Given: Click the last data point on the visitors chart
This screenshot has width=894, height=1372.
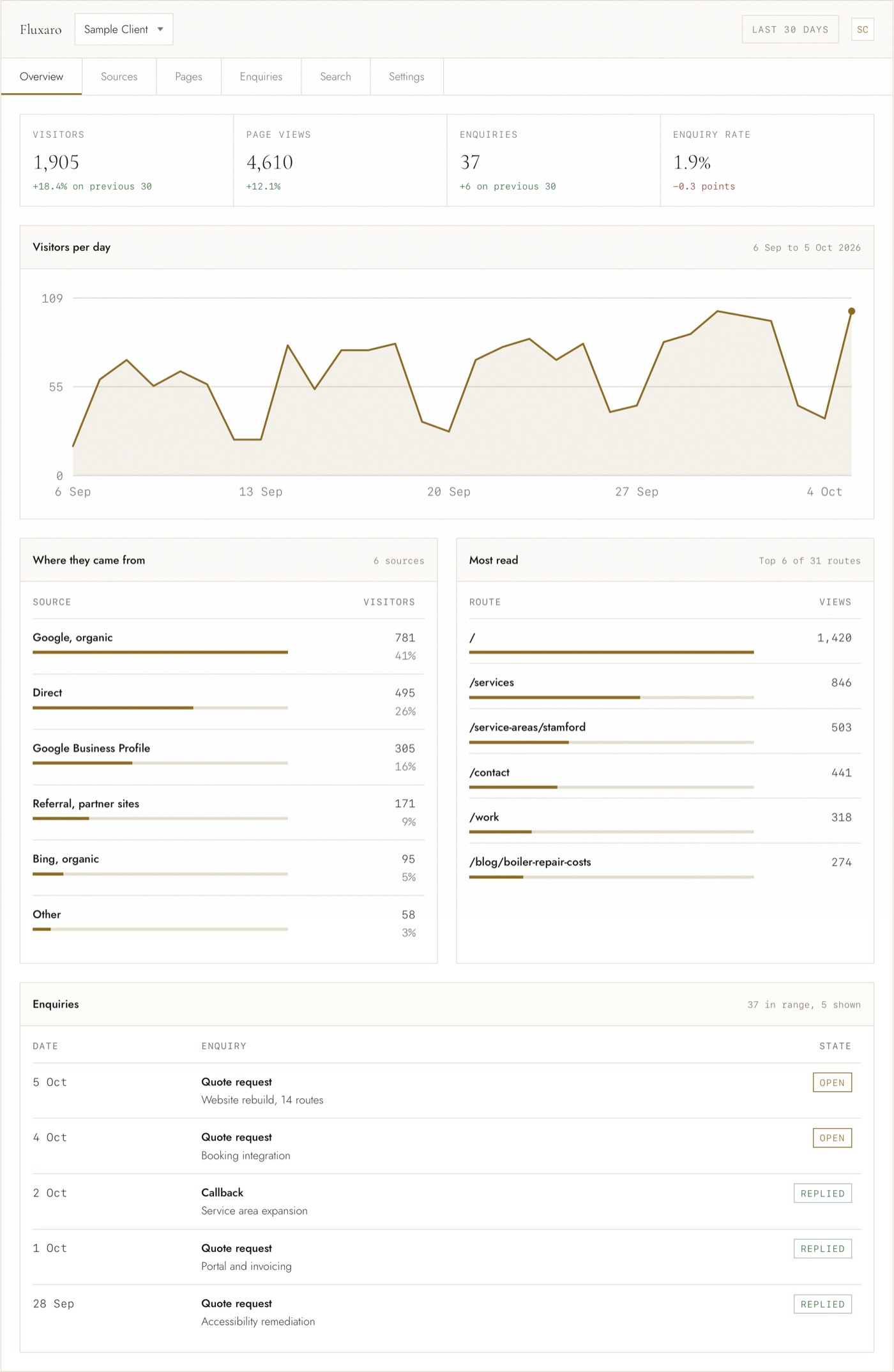Looking at the screenshot, I should pos(851,312).
